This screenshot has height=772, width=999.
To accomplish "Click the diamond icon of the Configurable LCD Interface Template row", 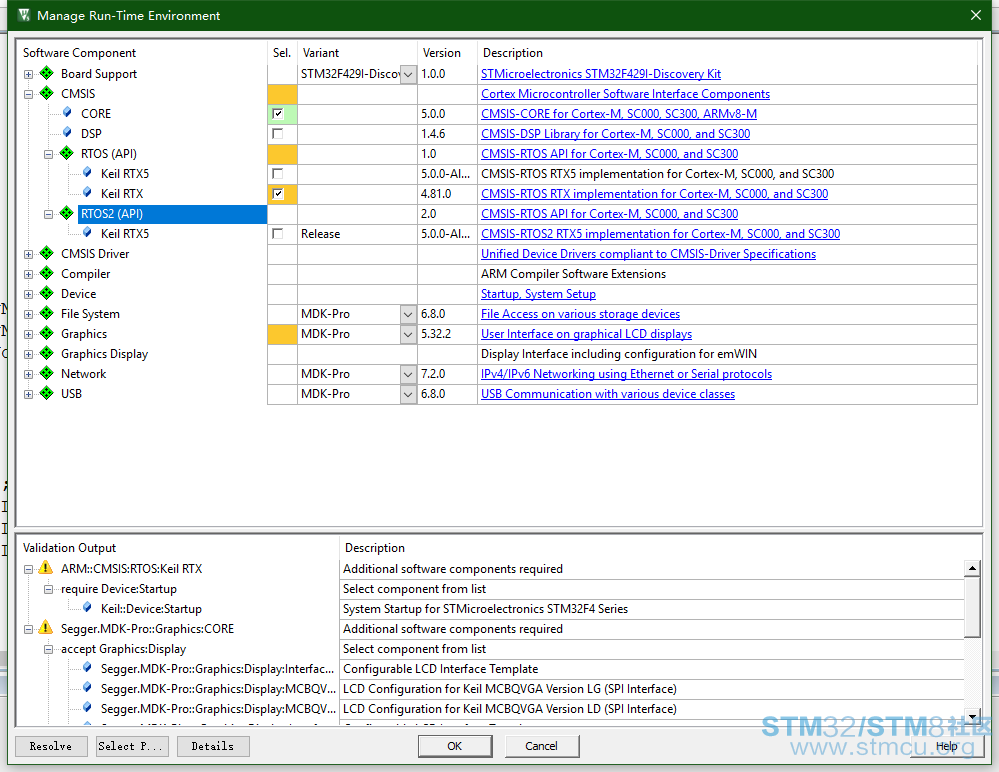I will click(x=87, y=668).
